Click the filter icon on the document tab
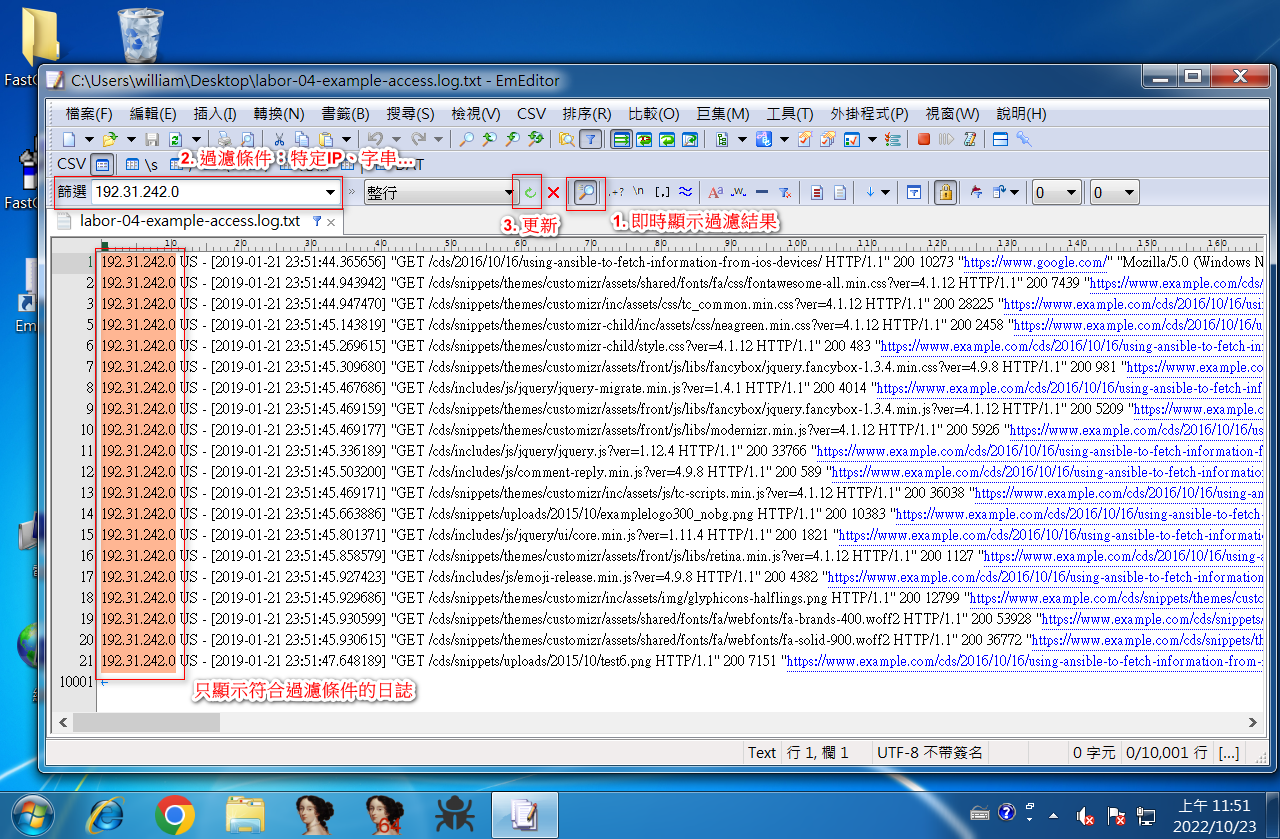Viewport: 1280px width, 839px height. click(x=317, y=220)
